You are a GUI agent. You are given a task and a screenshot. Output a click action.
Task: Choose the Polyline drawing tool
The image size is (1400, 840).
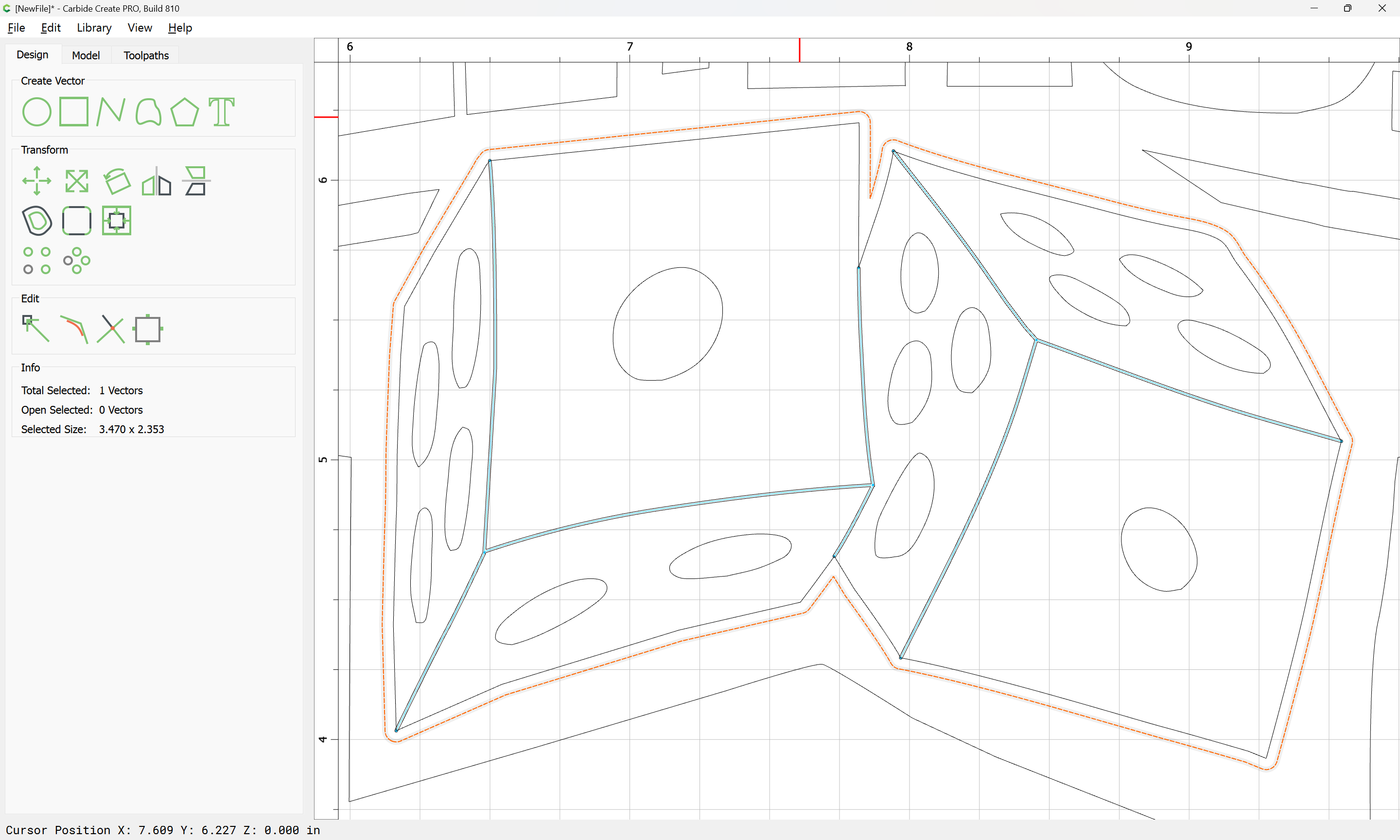[111, 111]
